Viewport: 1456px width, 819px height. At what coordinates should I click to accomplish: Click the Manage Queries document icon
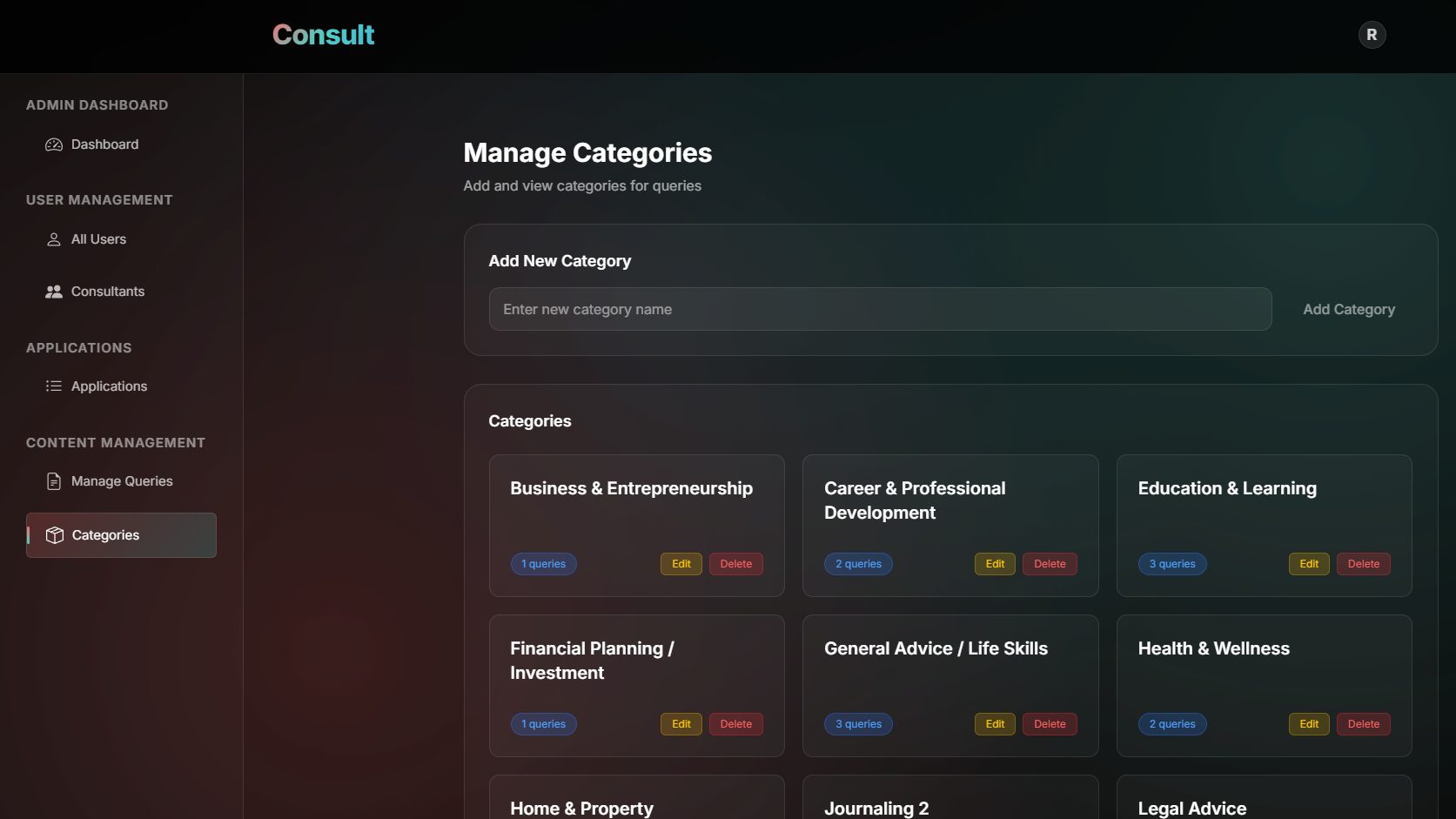click(54, 481)
